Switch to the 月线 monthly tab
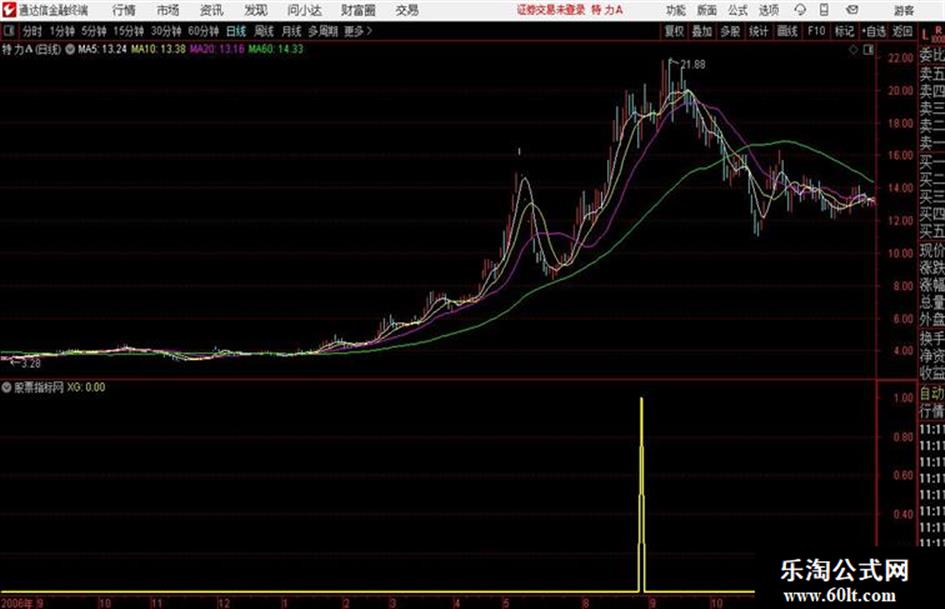 click(292, 31)
